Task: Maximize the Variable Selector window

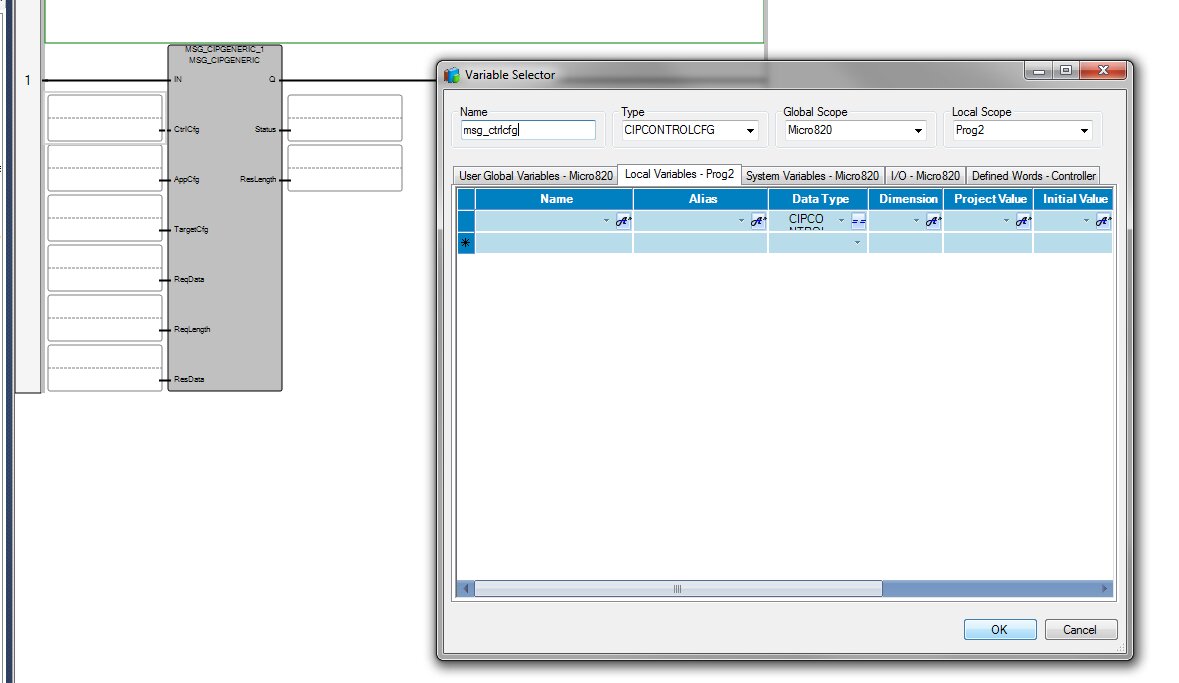Action: coord(1066,71)
